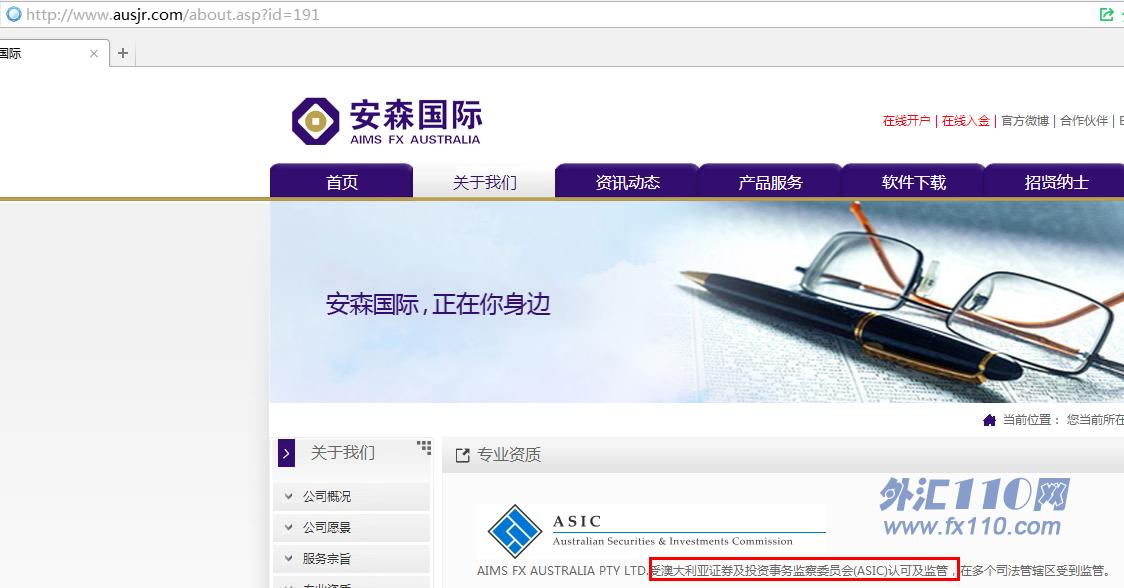
Task: Click the grid dots icon in sidebar header corner
Action: click(x=424, y=447)
